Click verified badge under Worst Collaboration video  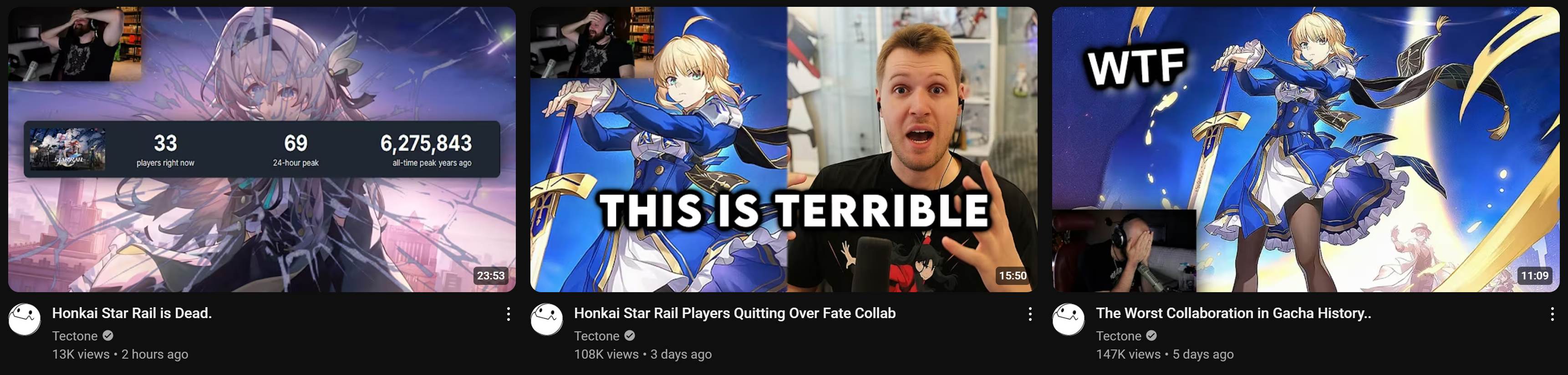(1152, 336)
